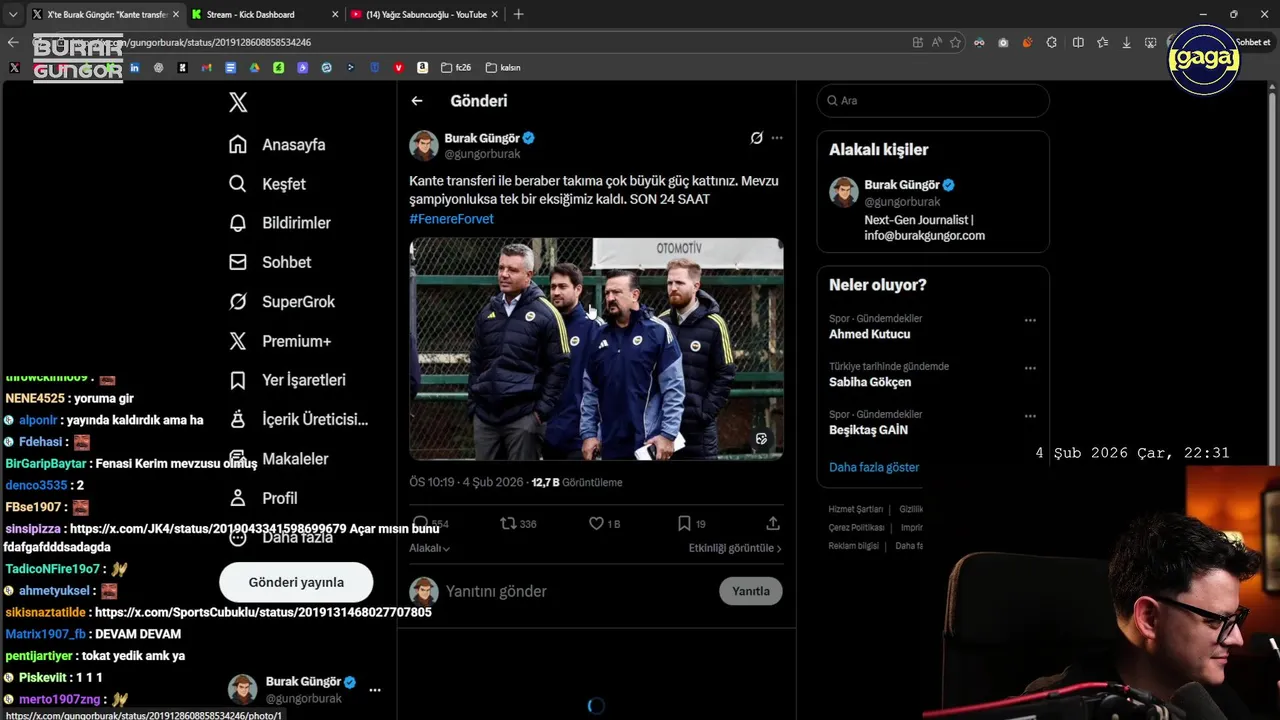The width and height of the screenshot is (1280, 720).
Task: Open Profil page
Action: 263,498
